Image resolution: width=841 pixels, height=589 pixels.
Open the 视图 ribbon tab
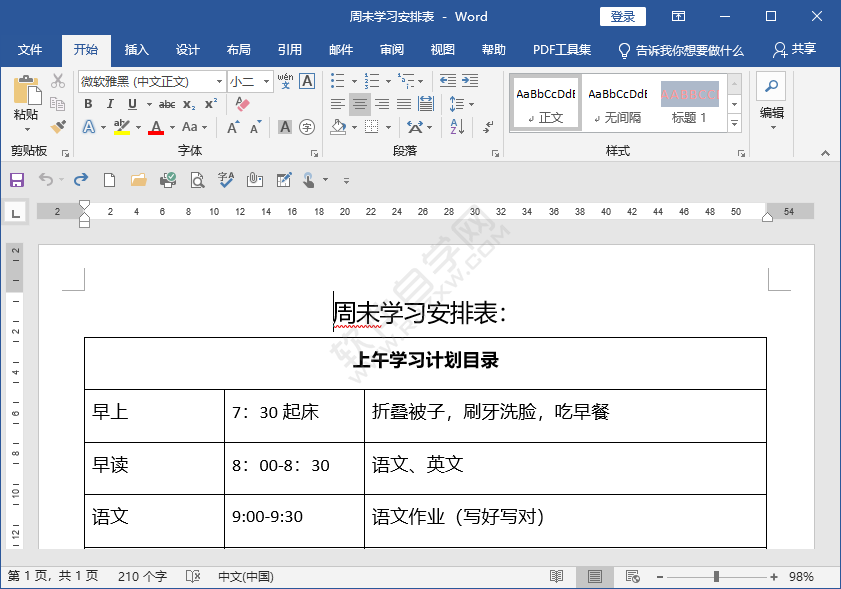[442, 49]
